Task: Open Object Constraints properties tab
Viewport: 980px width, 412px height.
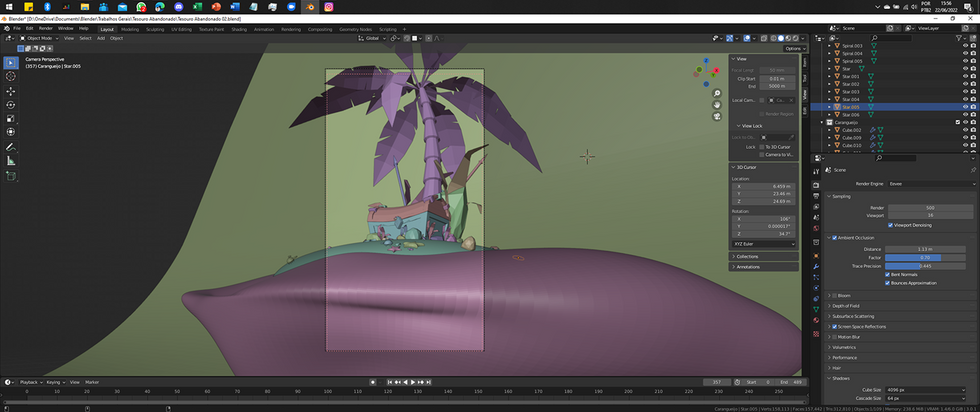Action: 816,298
